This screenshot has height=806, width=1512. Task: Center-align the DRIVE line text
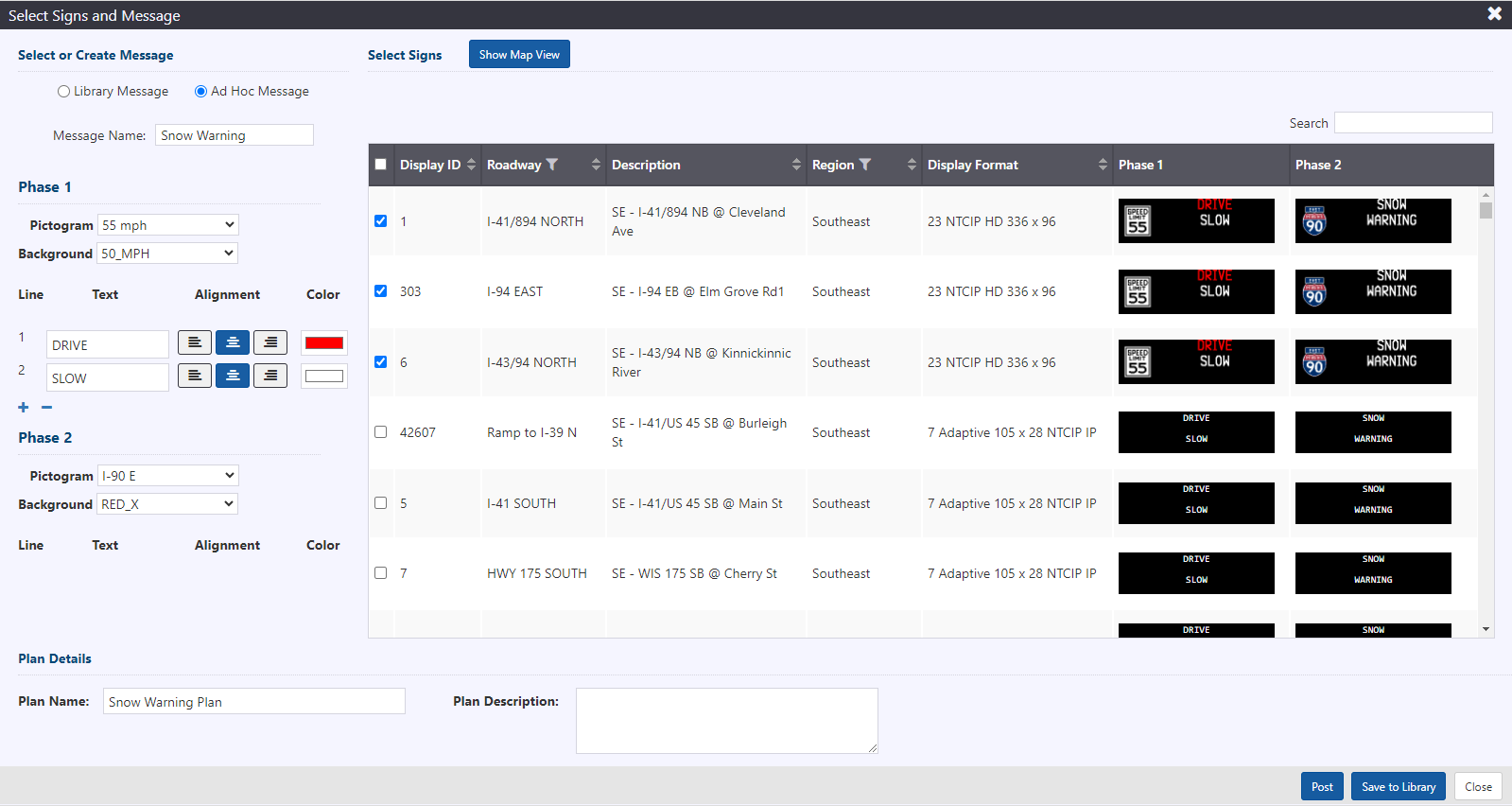click(233, 342)
